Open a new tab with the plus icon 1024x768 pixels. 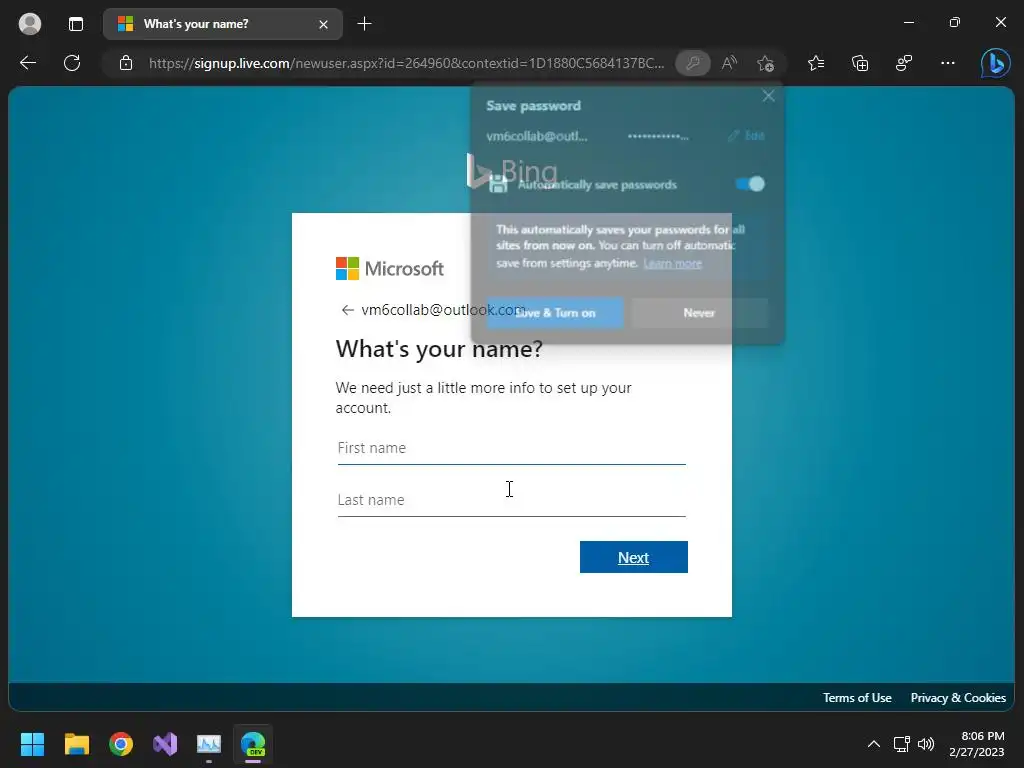(x=364, y=24)
